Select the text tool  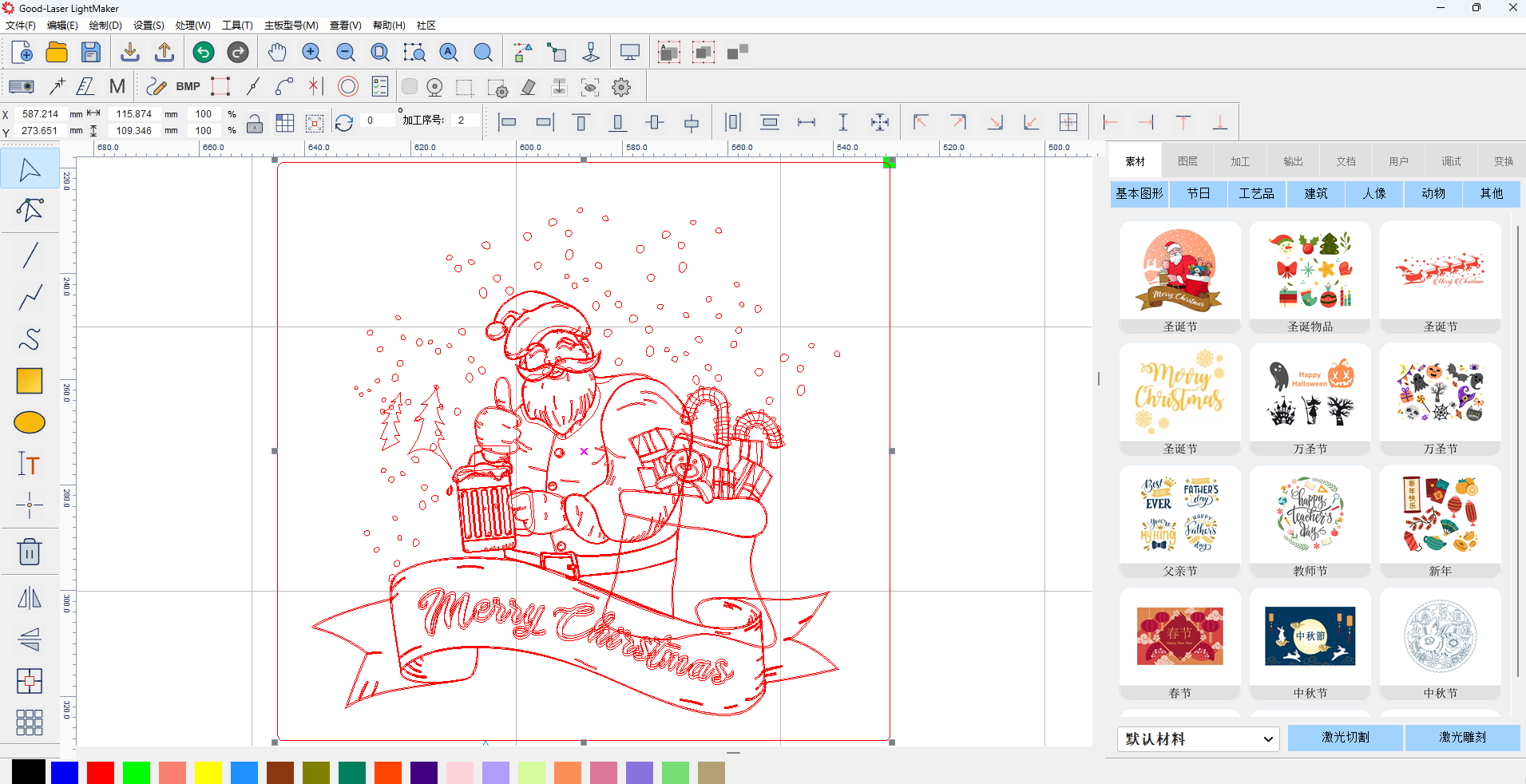pos(30,464)
